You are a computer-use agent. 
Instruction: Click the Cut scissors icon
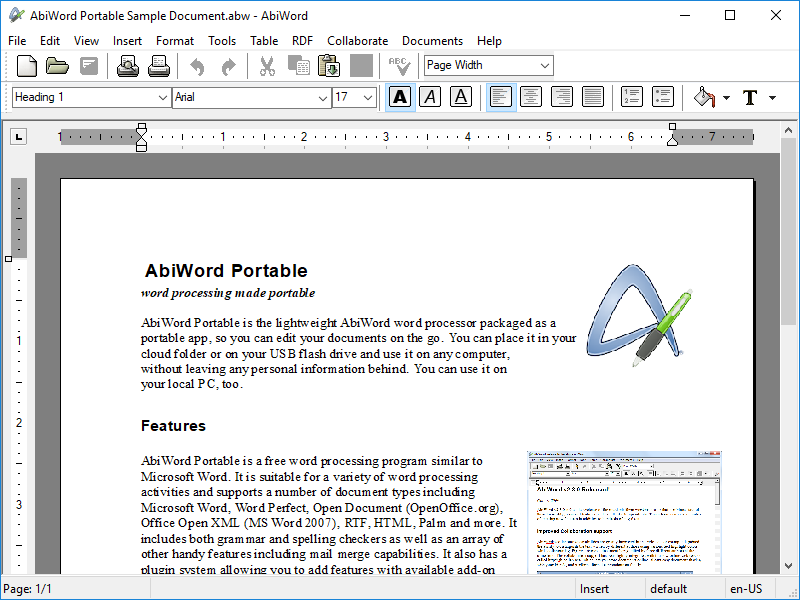tap(267, 66)
